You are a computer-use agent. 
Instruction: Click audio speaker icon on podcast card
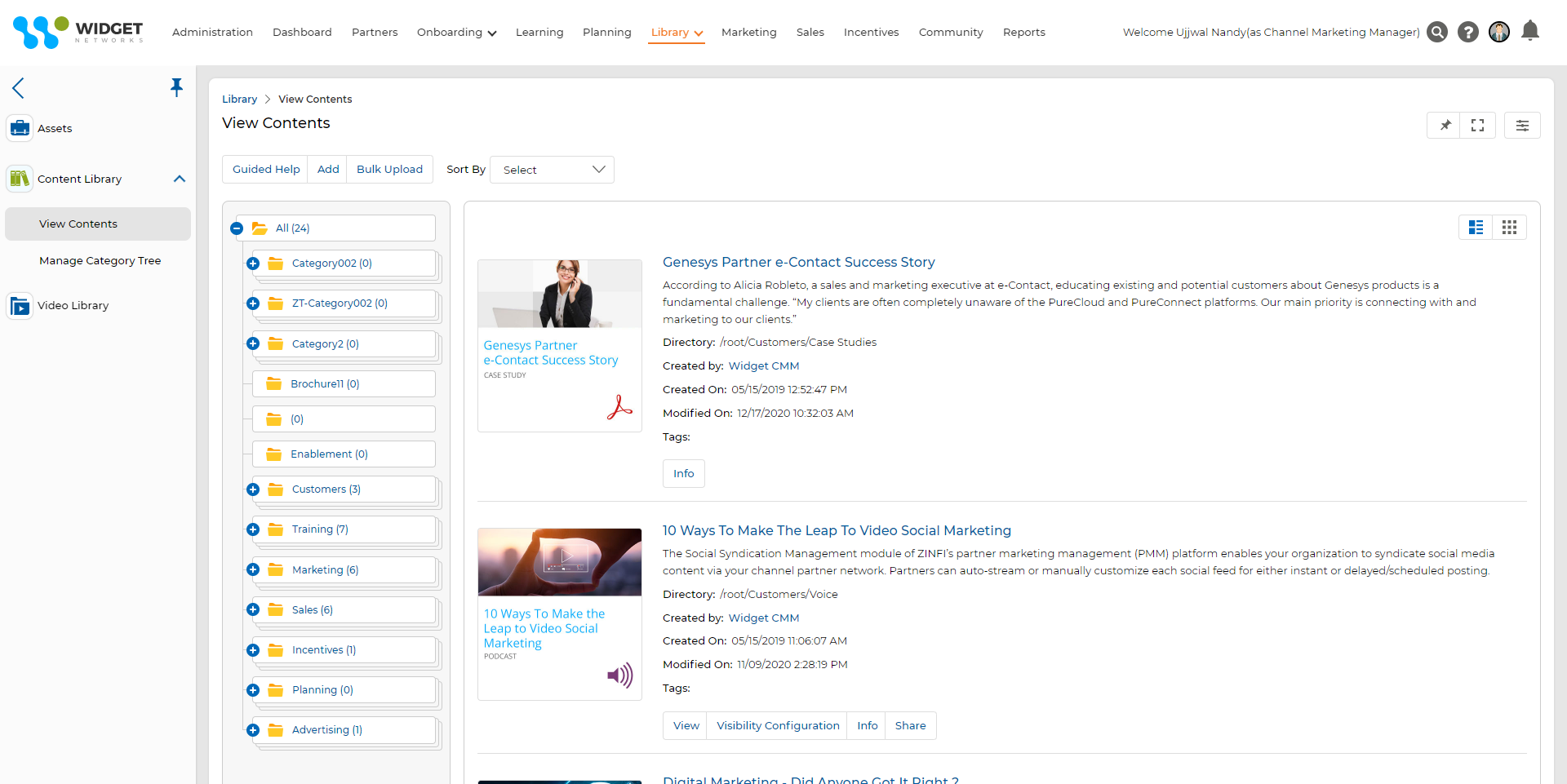(x=620, y=675)
